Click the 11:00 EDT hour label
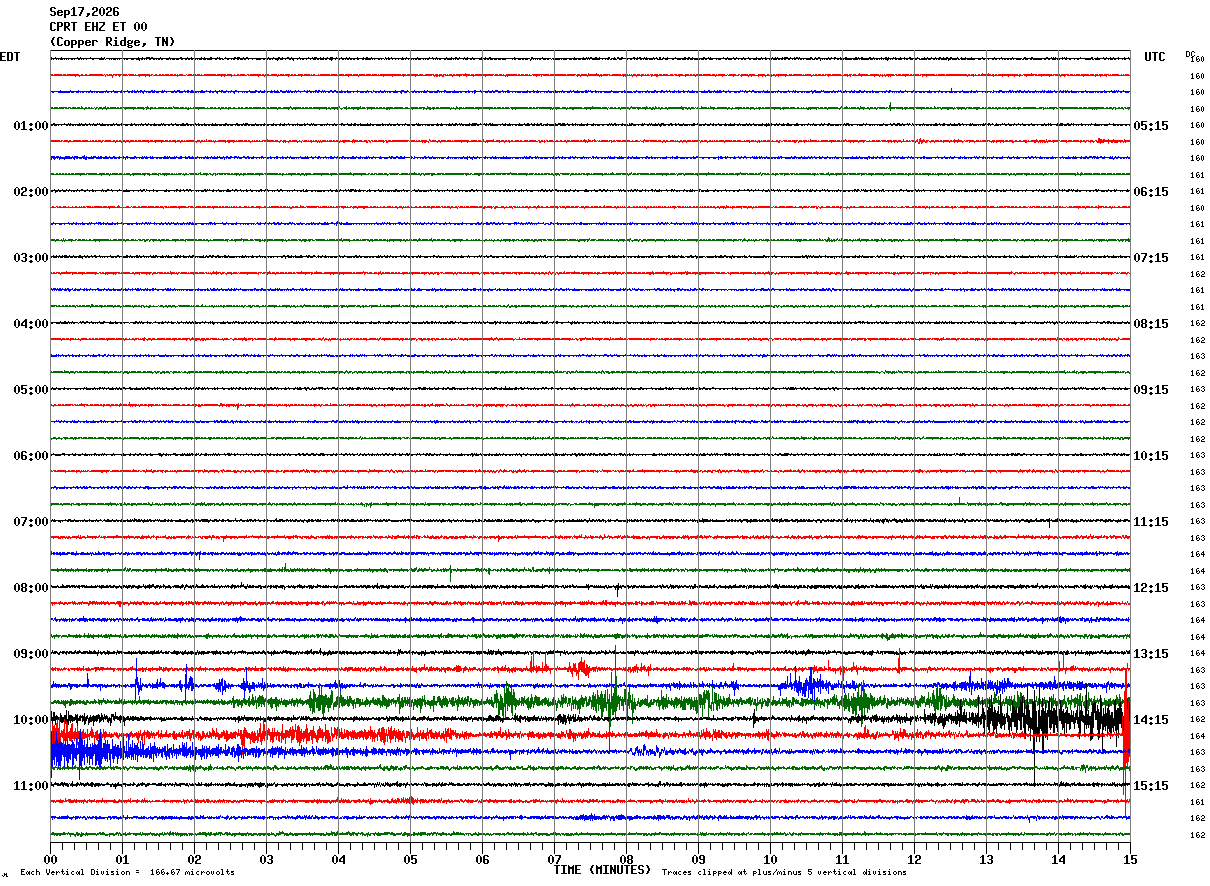Image resolution: width=1210 pixels, height=886 pixels. pos(30,786)
